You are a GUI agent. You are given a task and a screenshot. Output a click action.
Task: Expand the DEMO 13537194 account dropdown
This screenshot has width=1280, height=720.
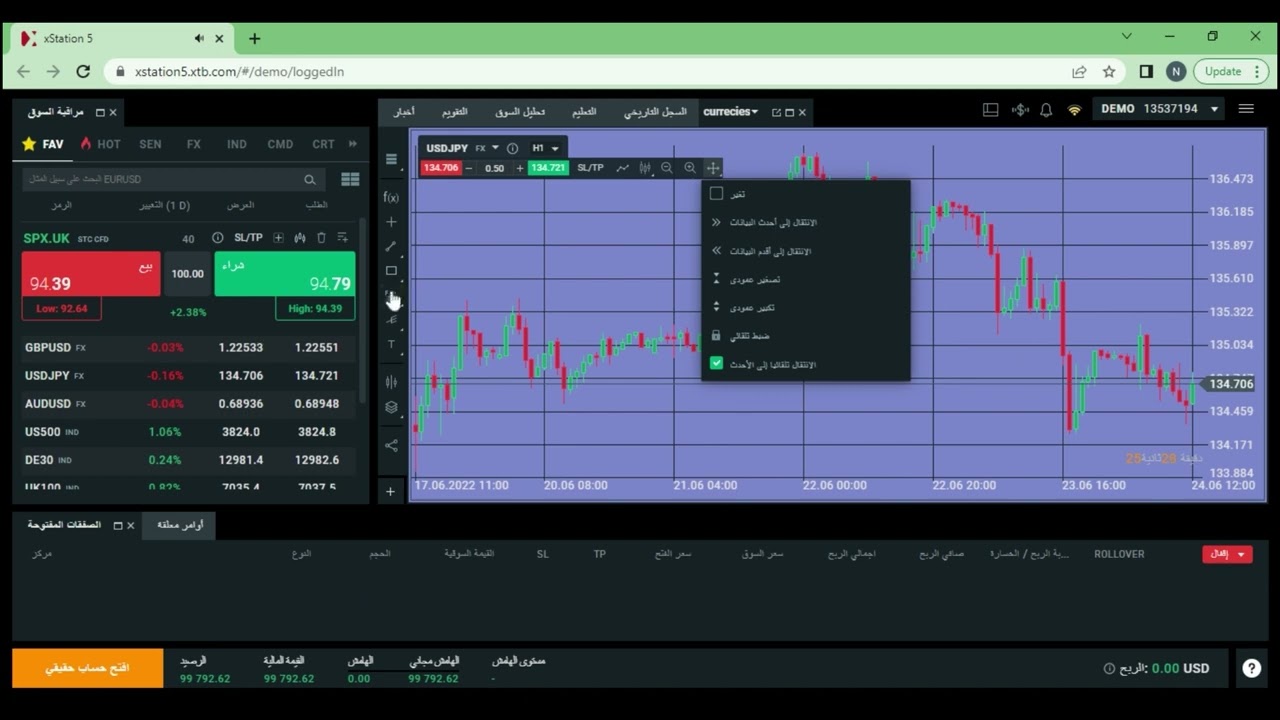pyautogui.click(x=1215, y=109)
